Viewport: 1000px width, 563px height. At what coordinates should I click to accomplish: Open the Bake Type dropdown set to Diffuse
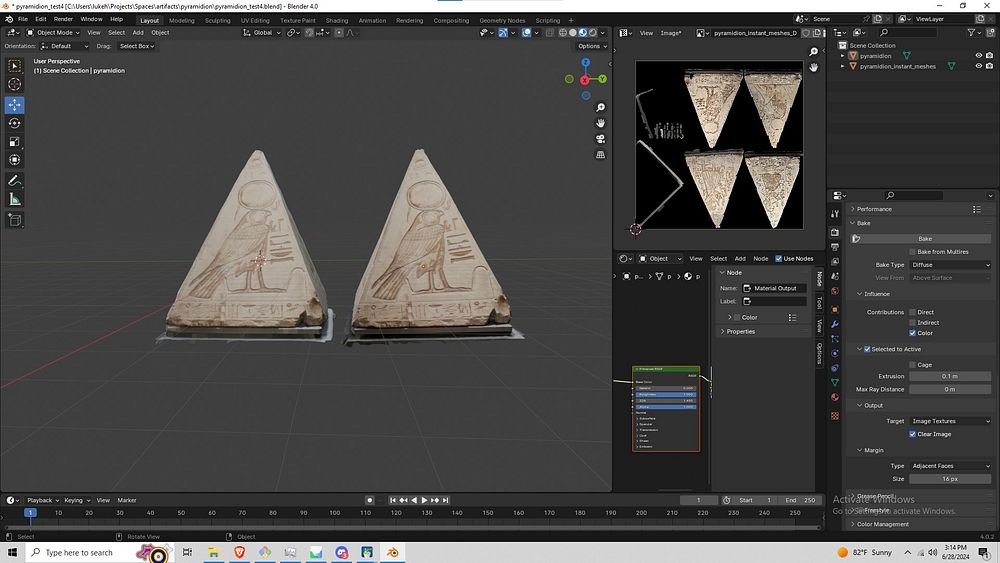point(950,265)
